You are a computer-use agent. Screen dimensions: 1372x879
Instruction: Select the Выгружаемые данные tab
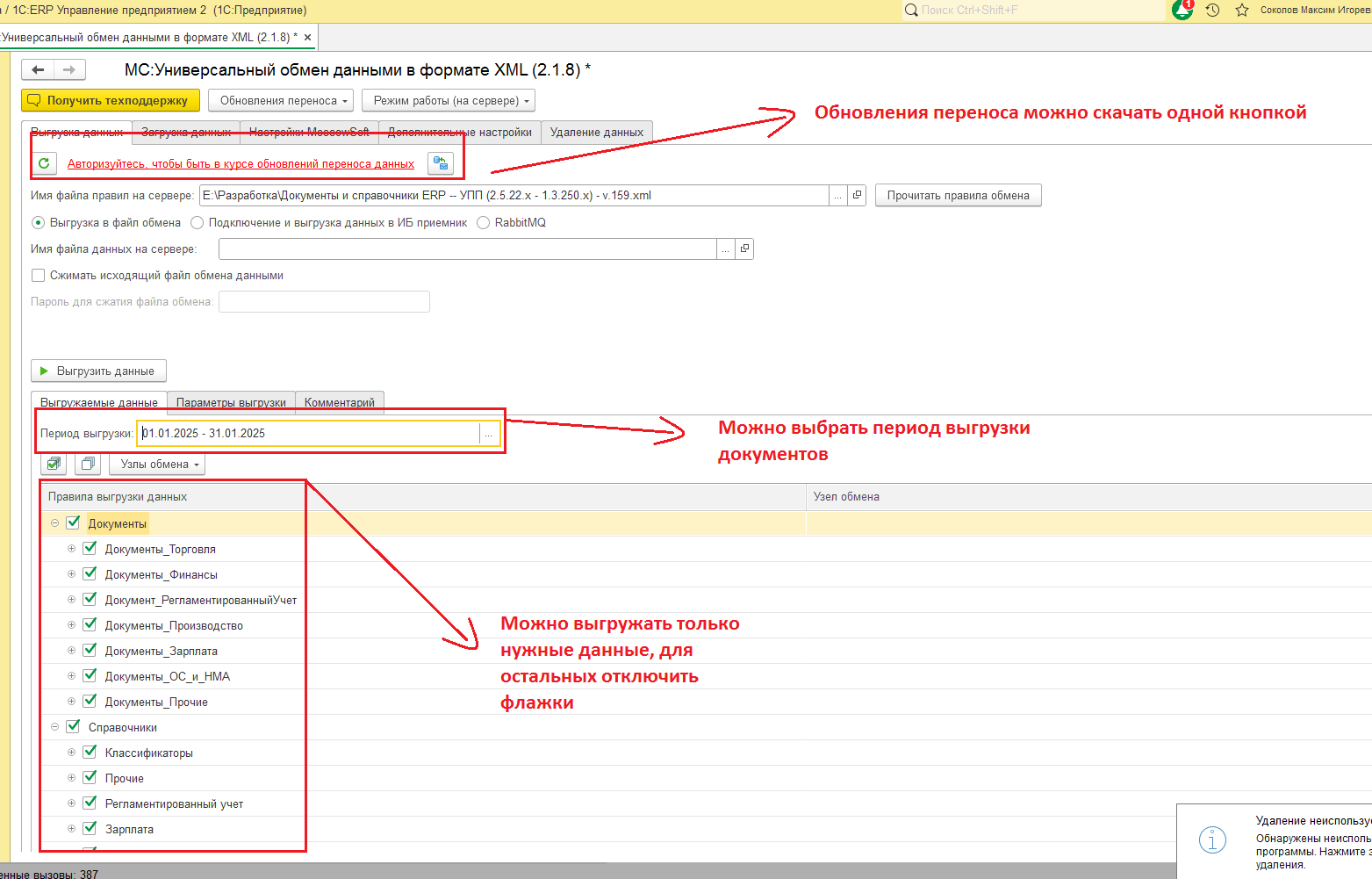[99, 402]
